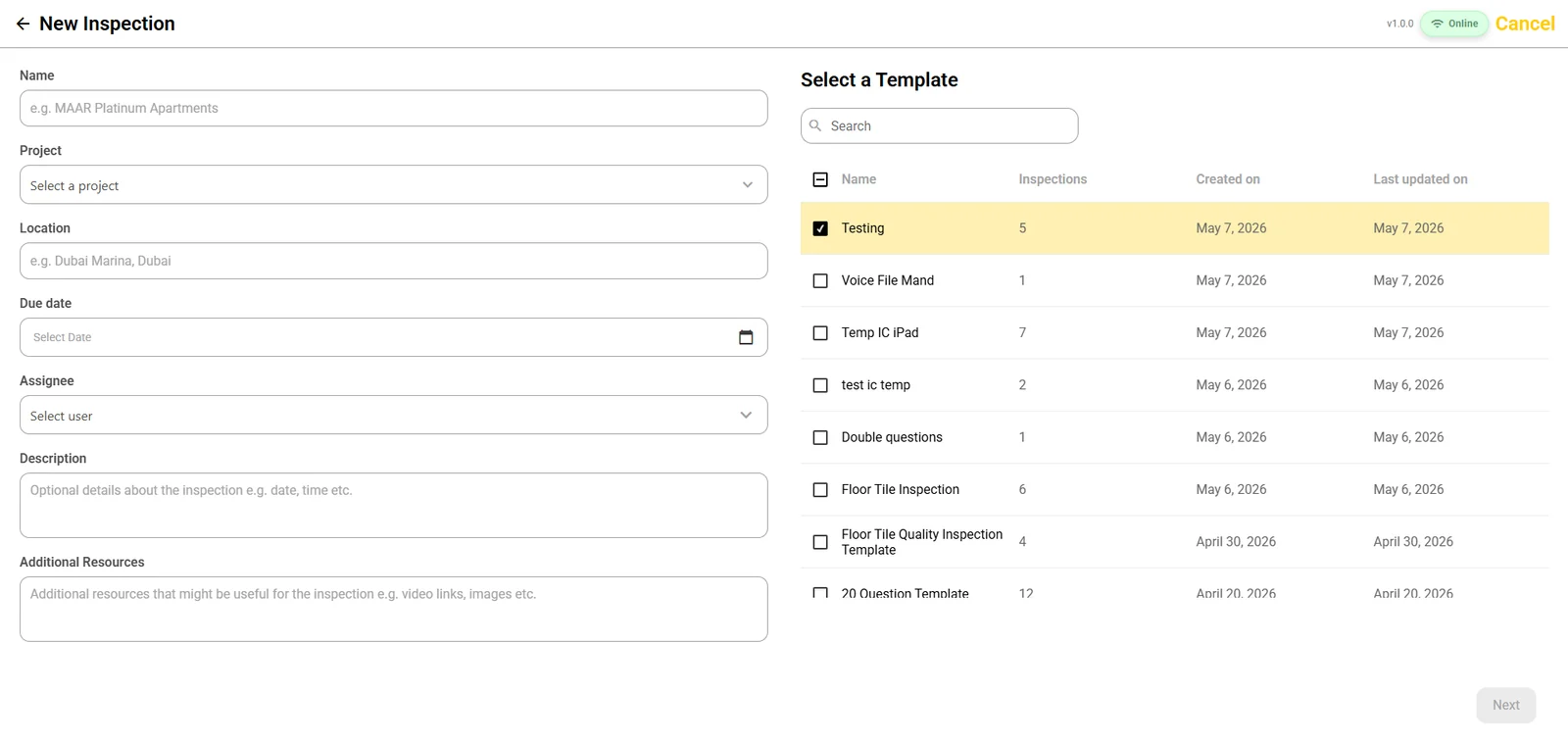Viewport: 1568px width, 743px height.
Task: Check the Double questions template checkbox
Action: pyautogui.click(x=820, y=437)
